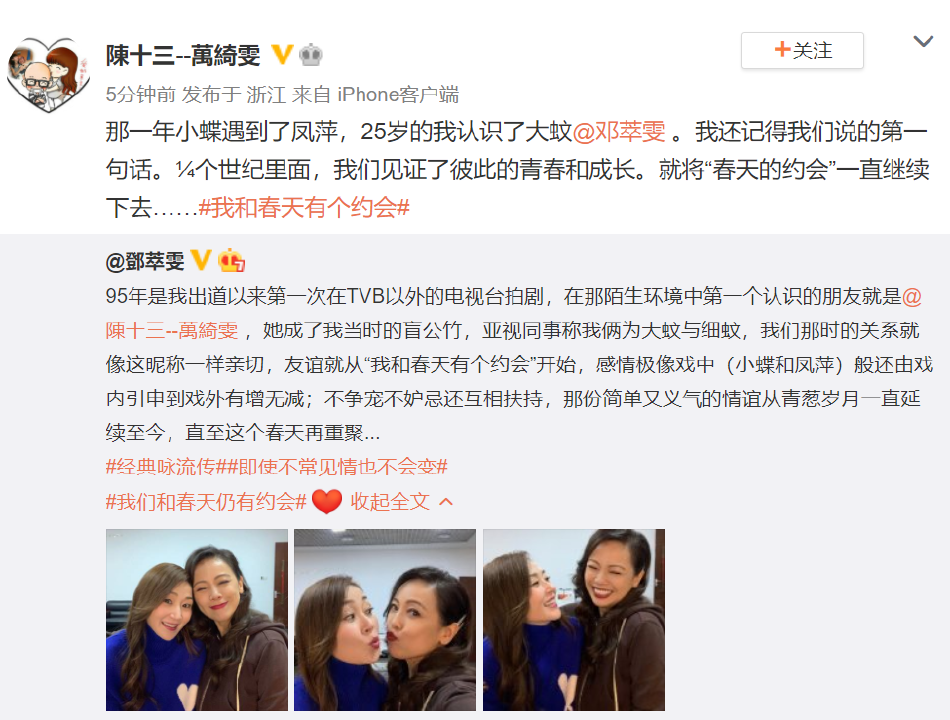Image resolution: width=950 pixels, height=720 pixels.
Task: Open the 陳十三--萬綺雯 username link
Action: coord(183,55)
